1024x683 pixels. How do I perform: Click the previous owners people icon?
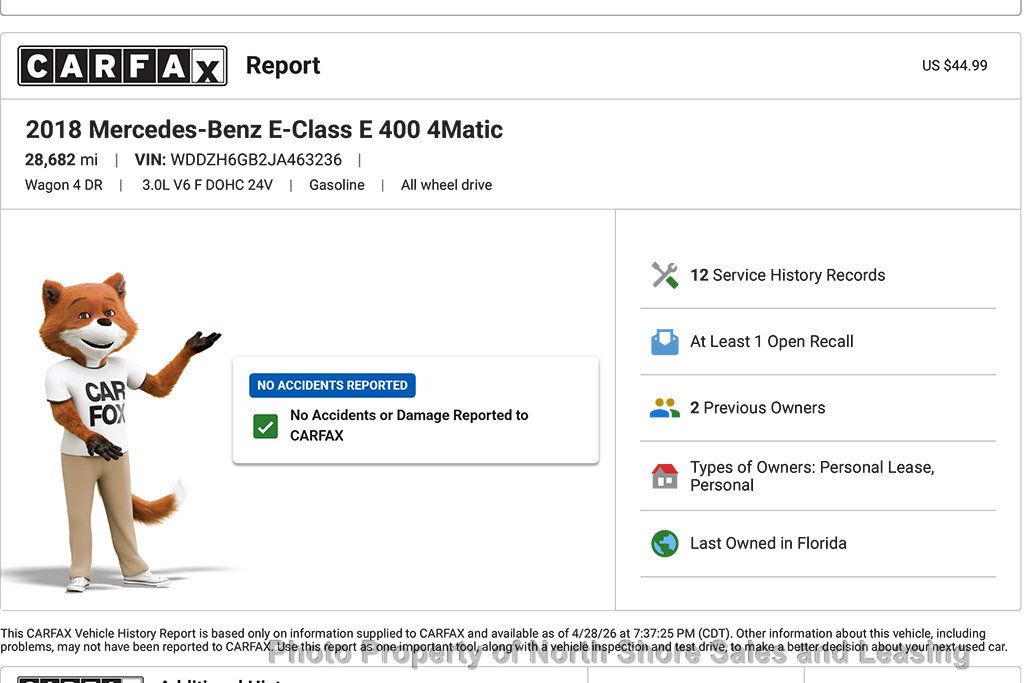tap(665, 408)
